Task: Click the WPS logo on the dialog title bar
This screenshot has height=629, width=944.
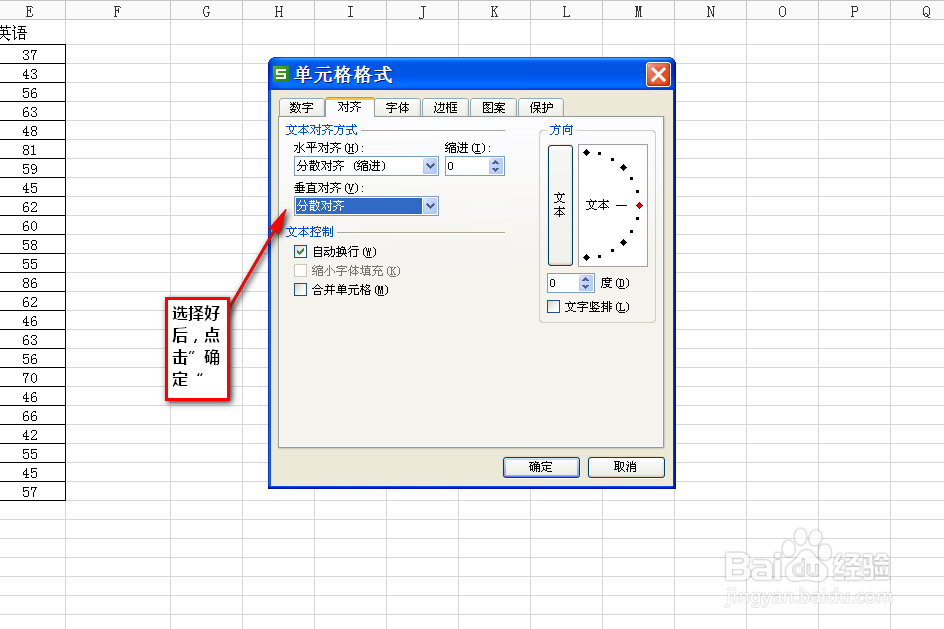Action: (x=281, y=74)
